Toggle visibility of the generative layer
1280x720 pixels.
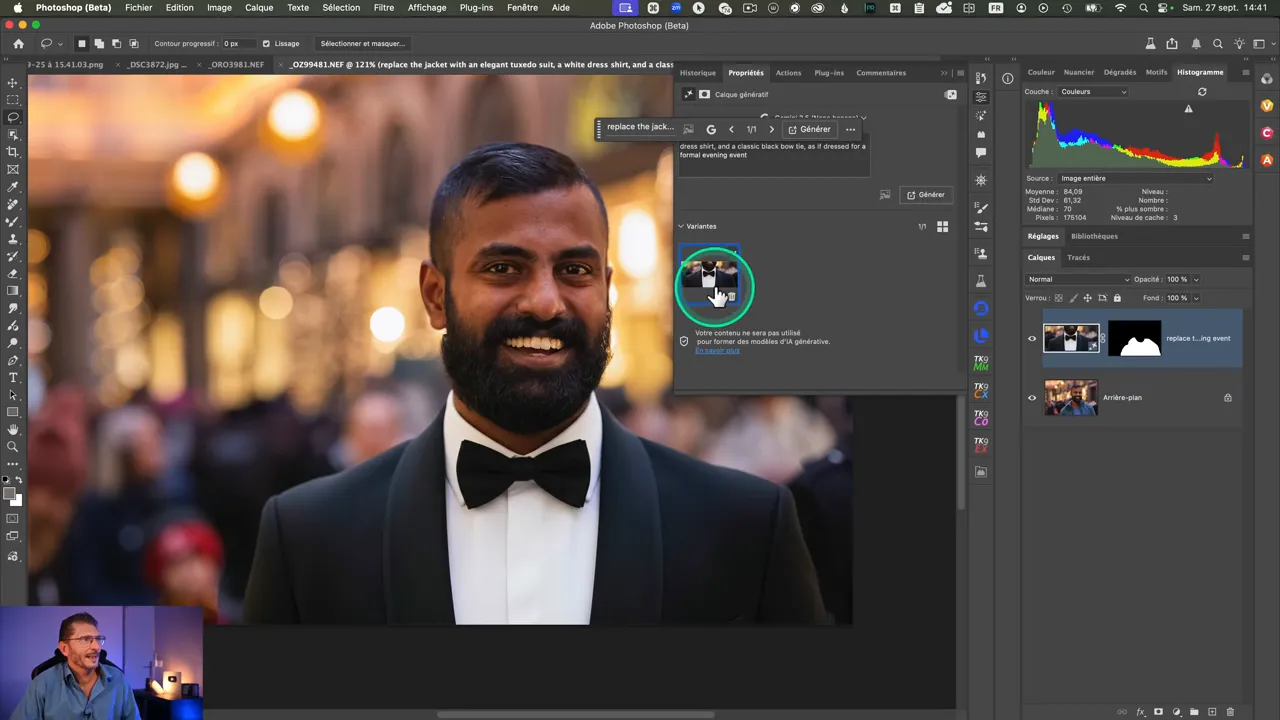[1032, 339]
